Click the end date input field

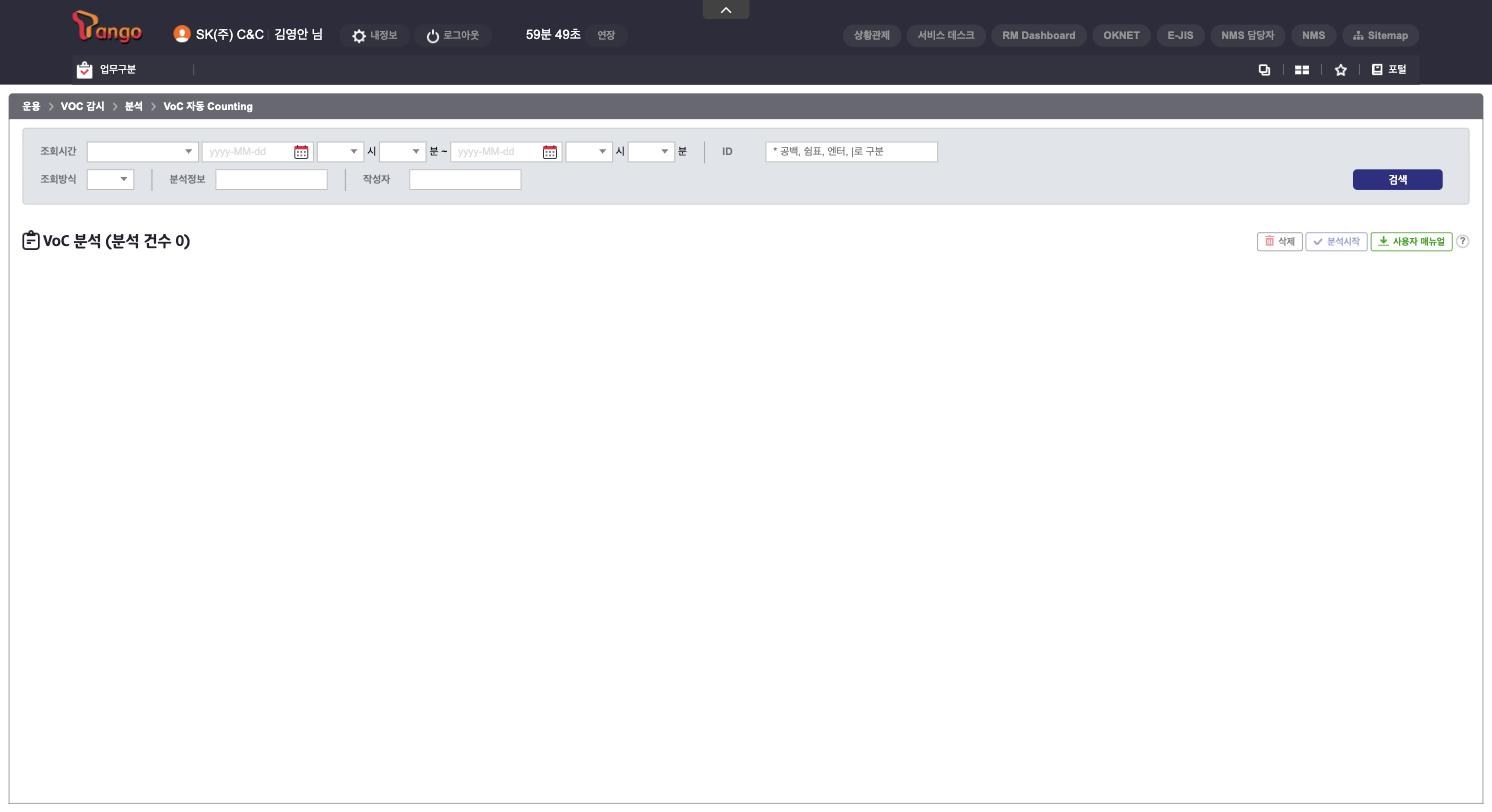pyautogui.click(x=496, y=152)
